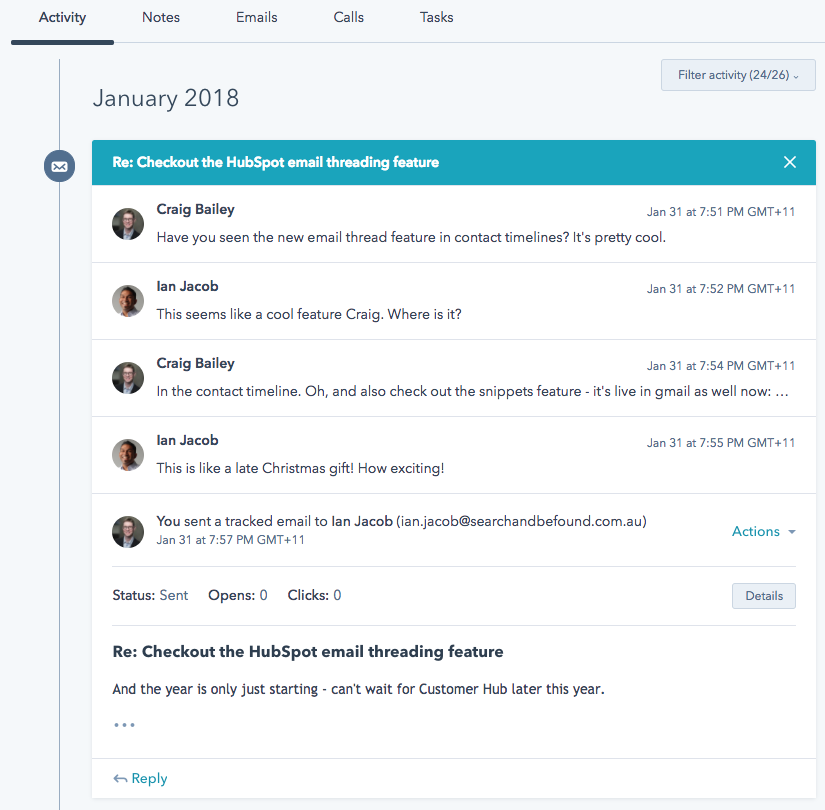This screenshot has width=825, height=810.
Task: Expand the truncated email body via the ellipsis
Action: (x=124, y=724)
